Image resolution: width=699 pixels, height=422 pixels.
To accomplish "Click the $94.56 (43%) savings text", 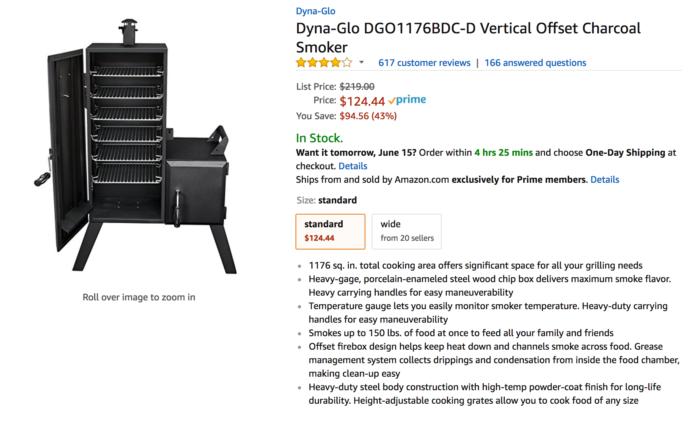I will [368, 116].
